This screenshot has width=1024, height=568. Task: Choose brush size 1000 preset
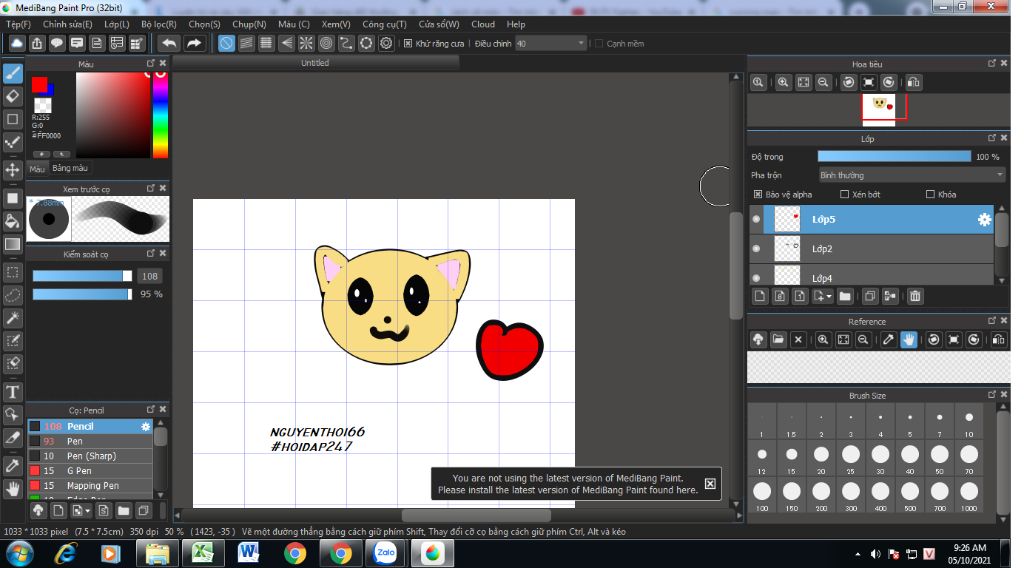pos(969,496)
